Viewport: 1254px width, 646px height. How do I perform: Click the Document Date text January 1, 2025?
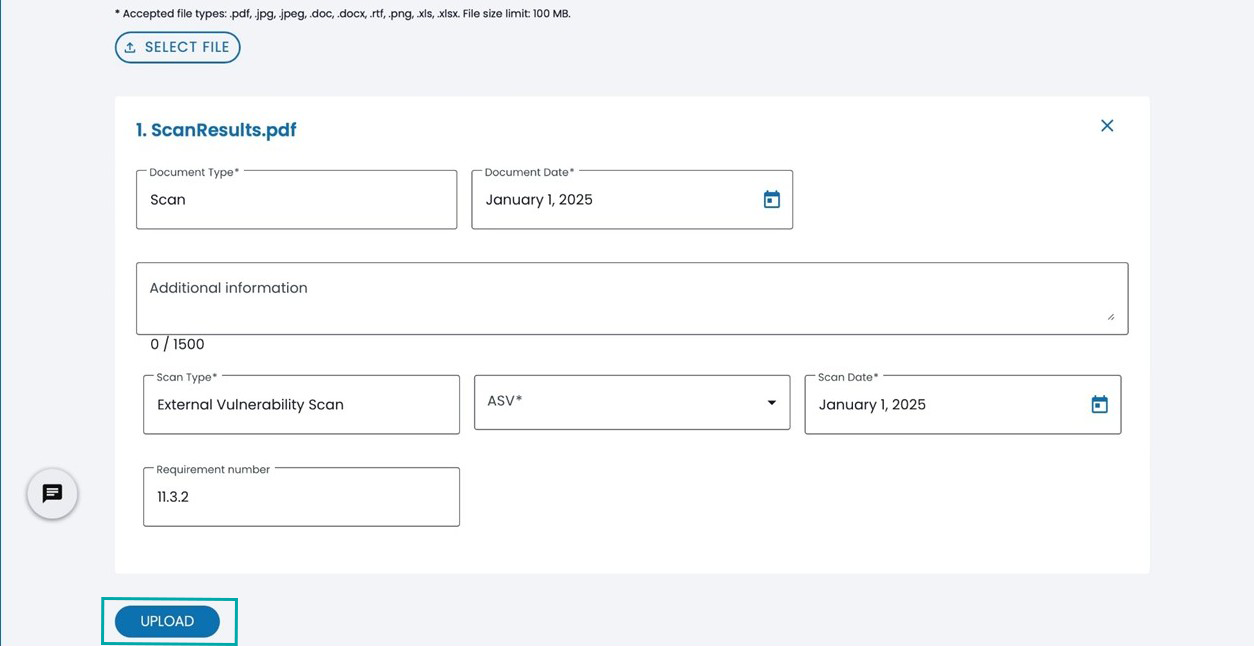pyautogui.click(x=539, y=200)
